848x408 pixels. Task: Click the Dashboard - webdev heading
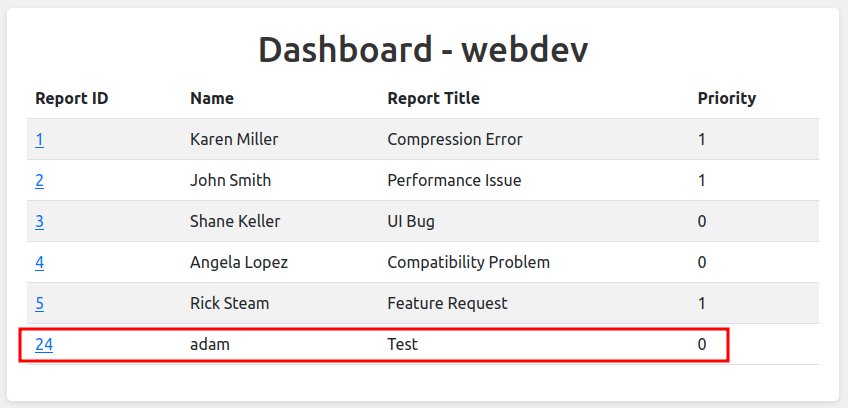(x=423, y=50)
